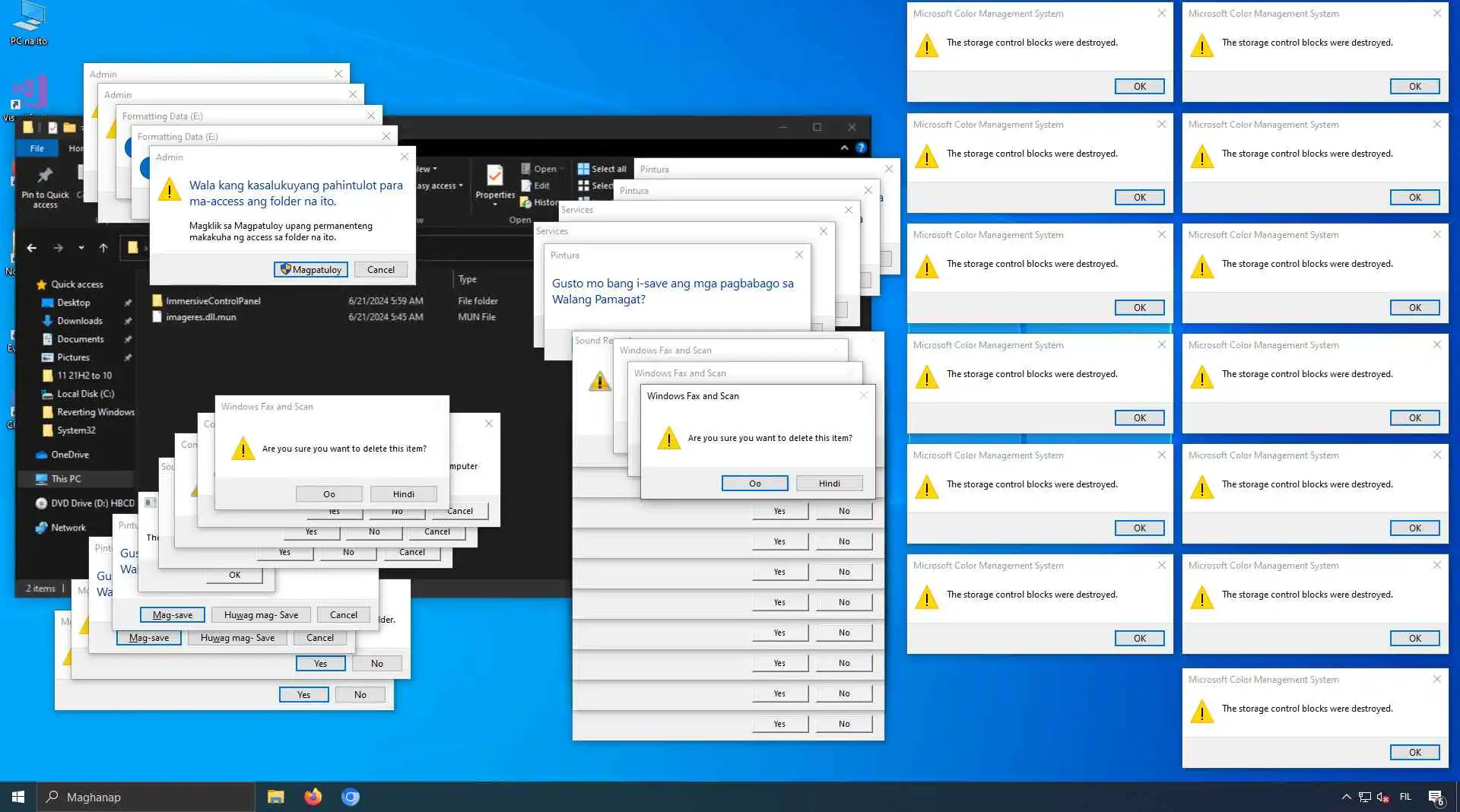The width and height of the screenshot is (1460, 812).
Task: Open Documents in the navigation pane
Action: [81, 339]
